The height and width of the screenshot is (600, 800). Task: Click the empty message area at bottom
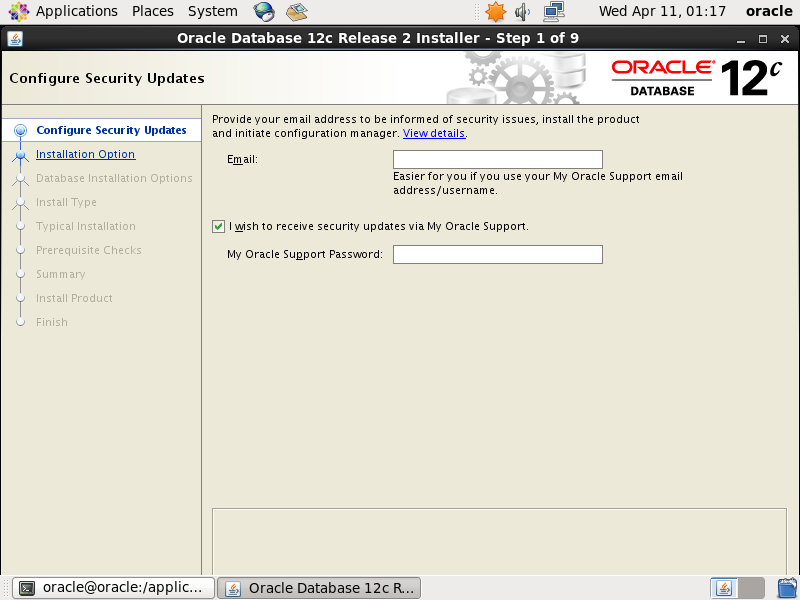coord(499,541)
